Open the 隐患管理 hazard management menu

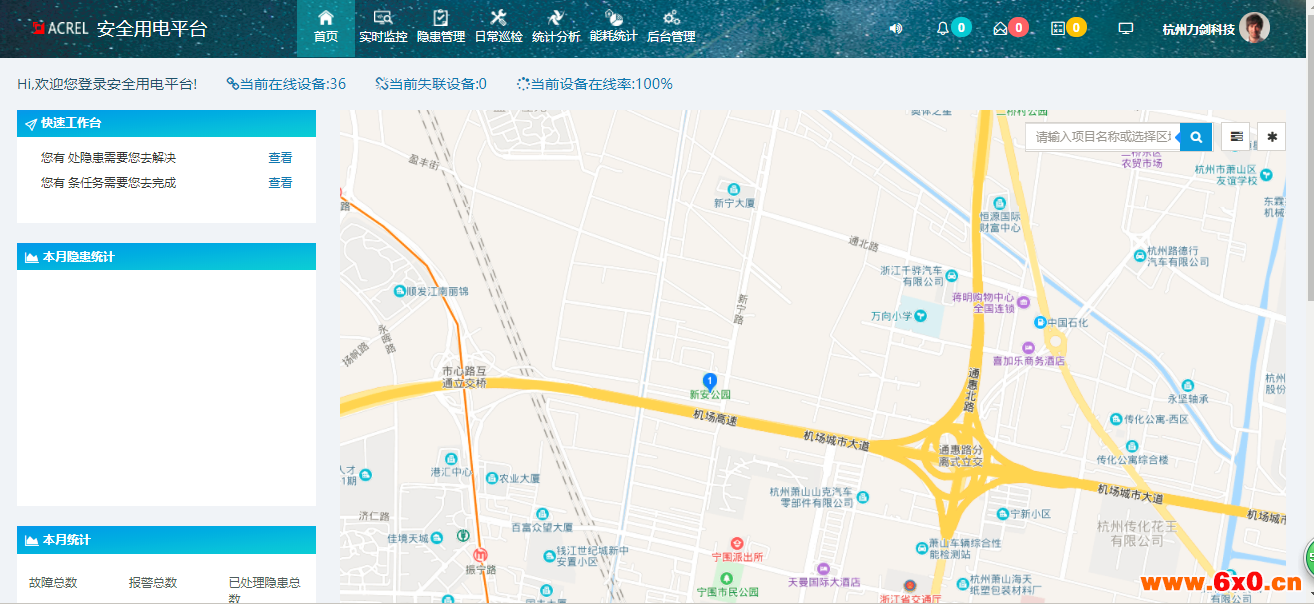pos(441,28)
